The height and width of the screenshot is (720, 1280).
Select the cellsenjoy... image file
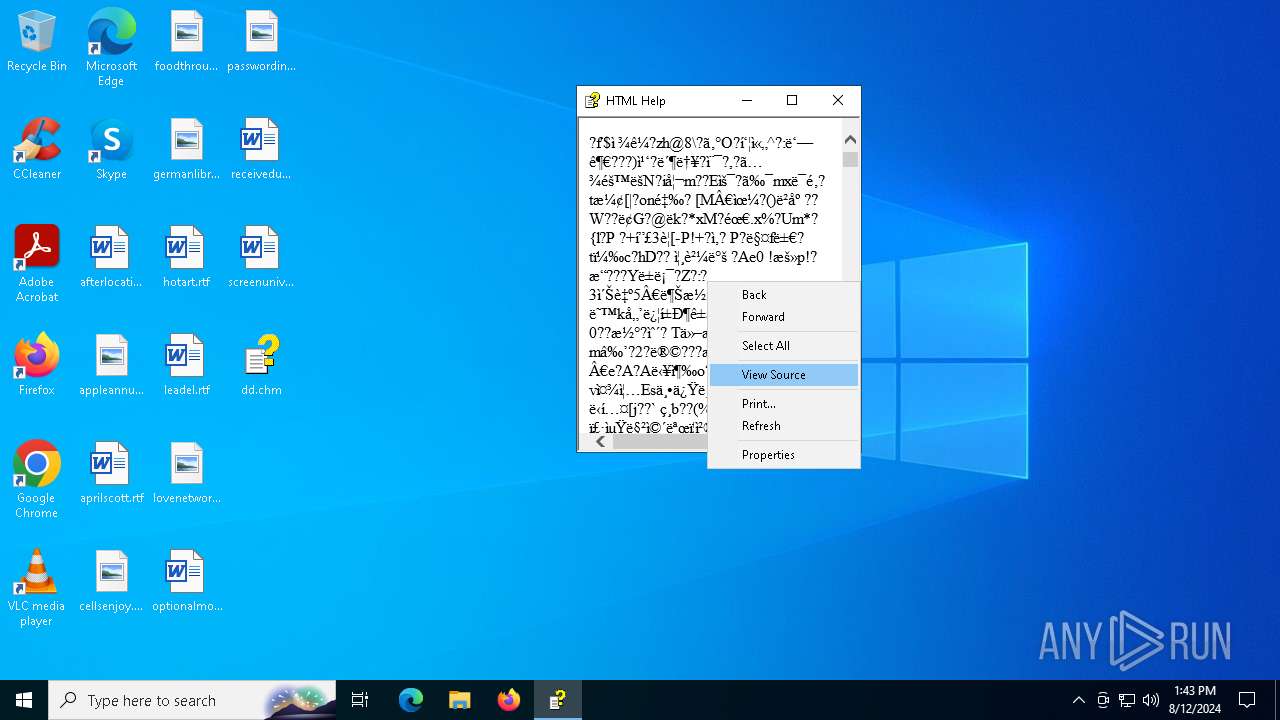111,582
